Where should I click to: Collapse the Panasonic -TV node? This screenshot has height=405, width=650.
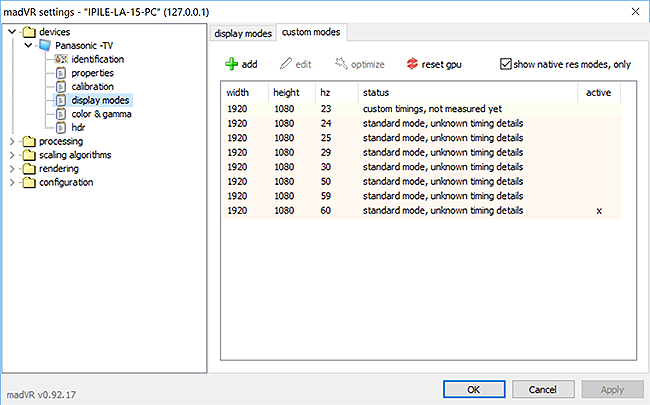[28, 45]
